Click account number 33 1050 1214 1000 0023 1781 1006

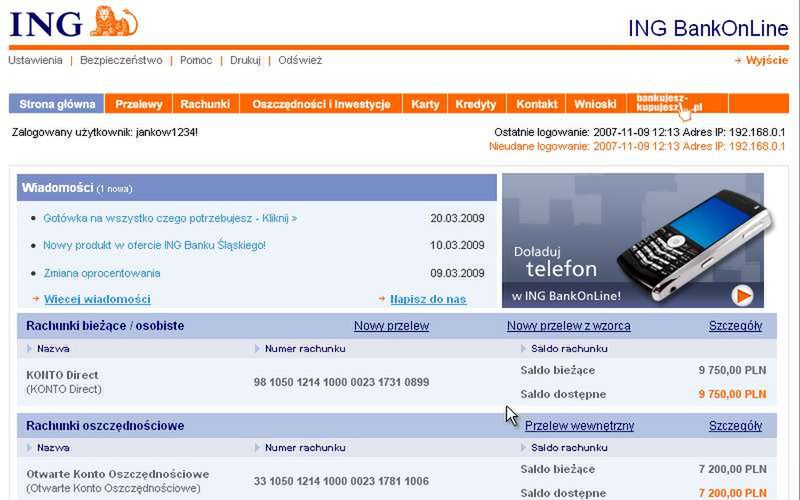tap(341, 481)
